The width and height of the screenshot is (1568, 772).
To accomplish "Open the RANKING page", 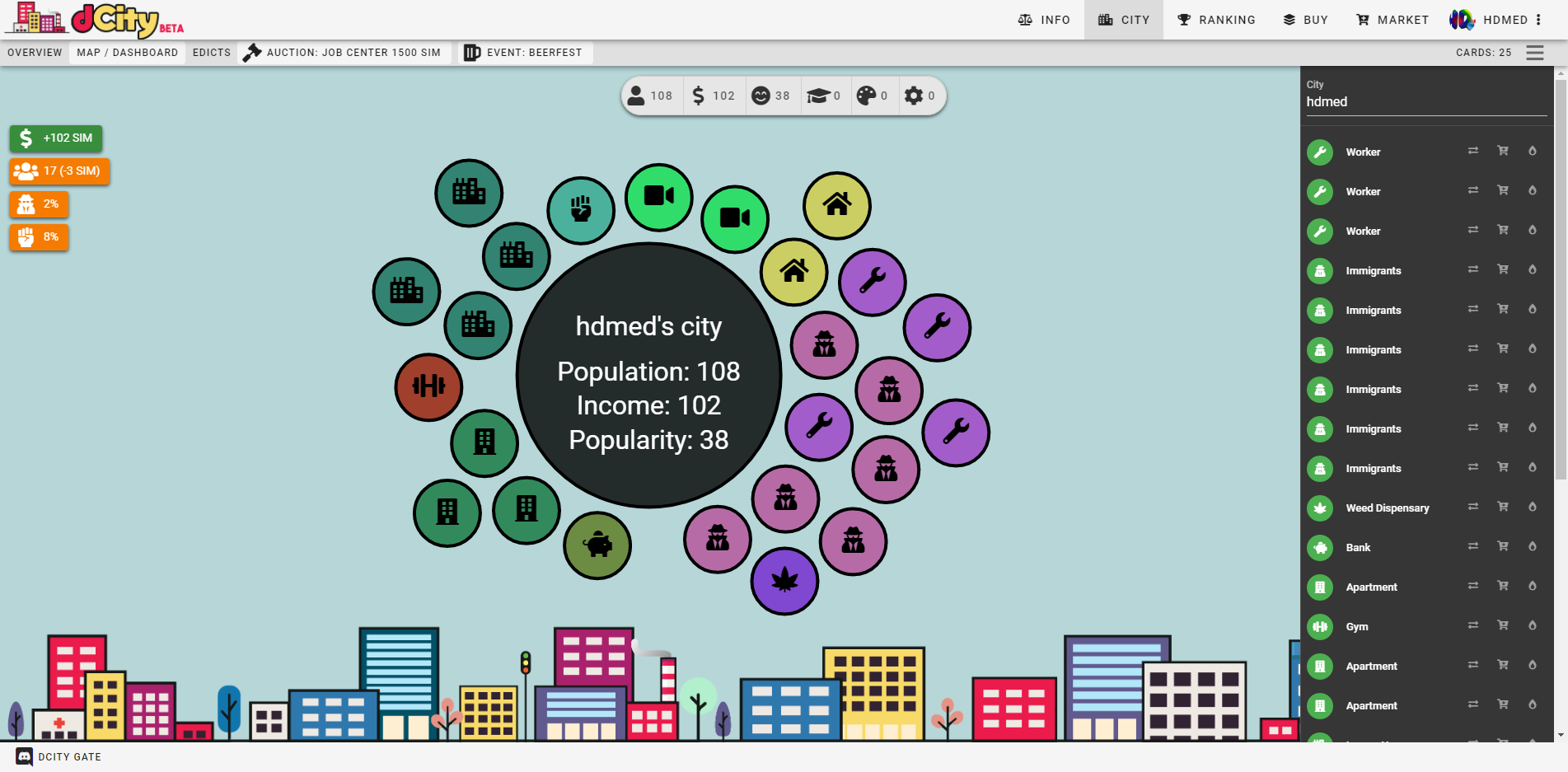I will 1216,20.
